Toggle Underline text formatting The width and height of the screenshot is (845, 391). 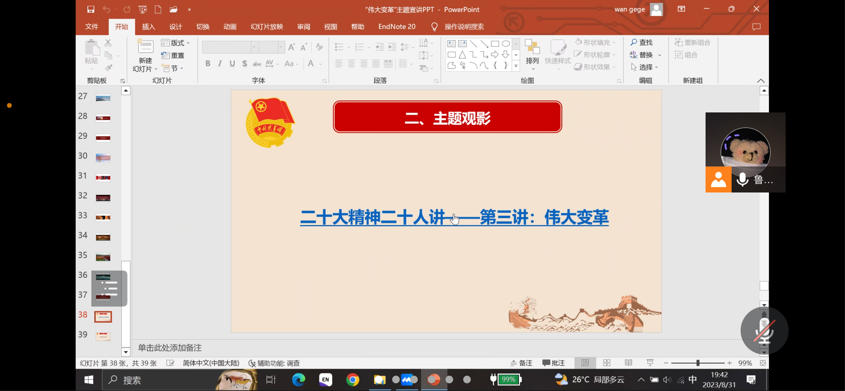pos(232,64)
